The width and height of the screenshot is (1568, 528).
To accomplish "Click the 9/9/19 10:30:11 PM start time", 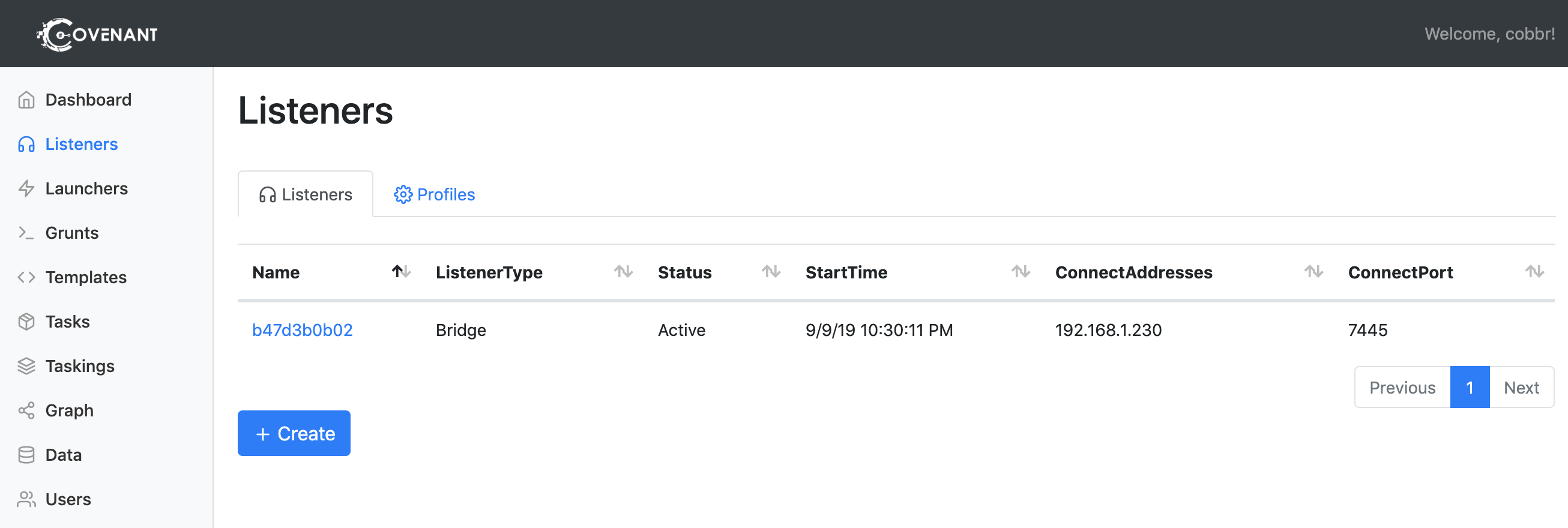I will coord(879,331).
